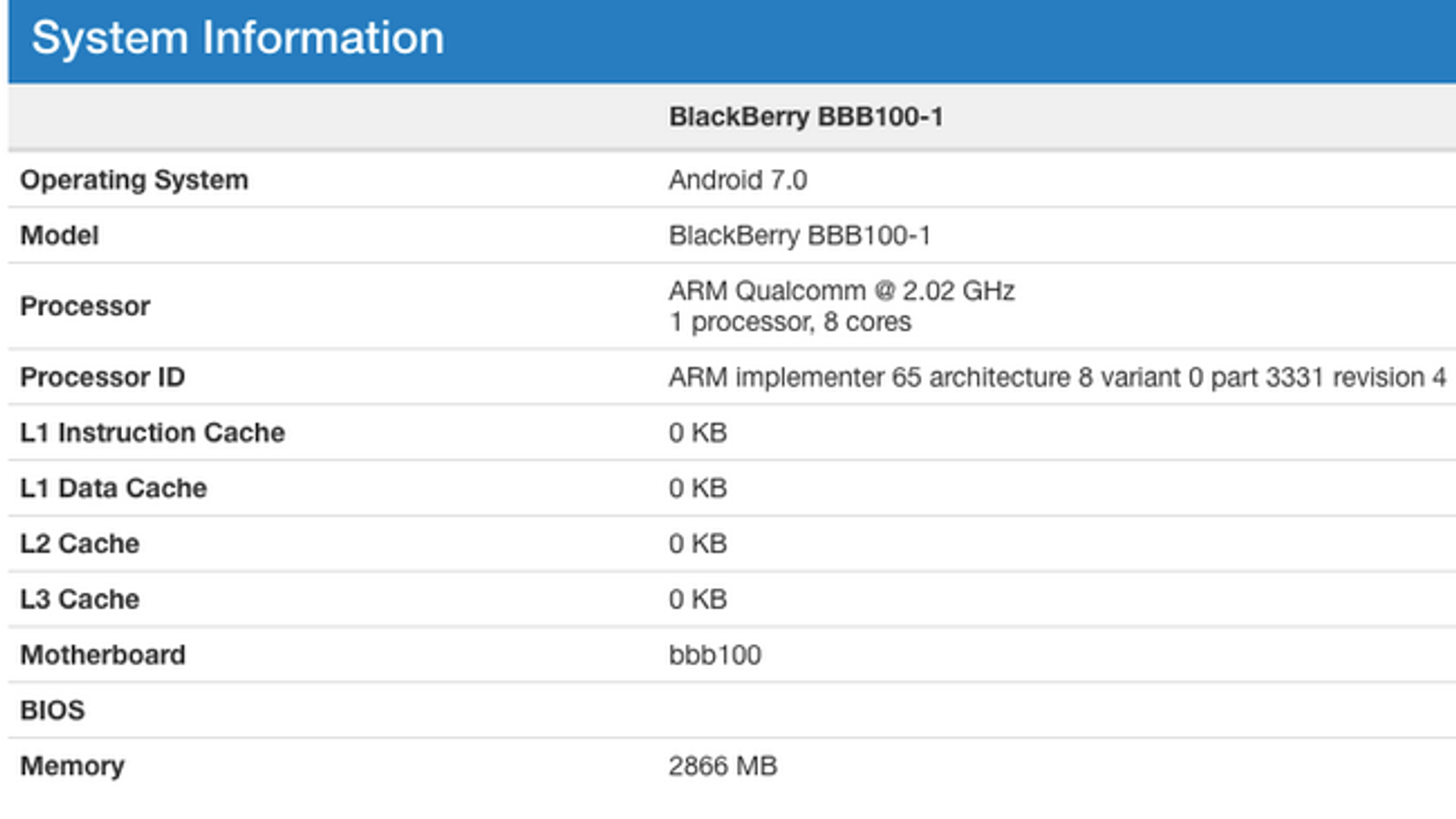Click the System Information header title
Image resolution: width=1456 pixels, height=819 pixels.
point(238,38)
